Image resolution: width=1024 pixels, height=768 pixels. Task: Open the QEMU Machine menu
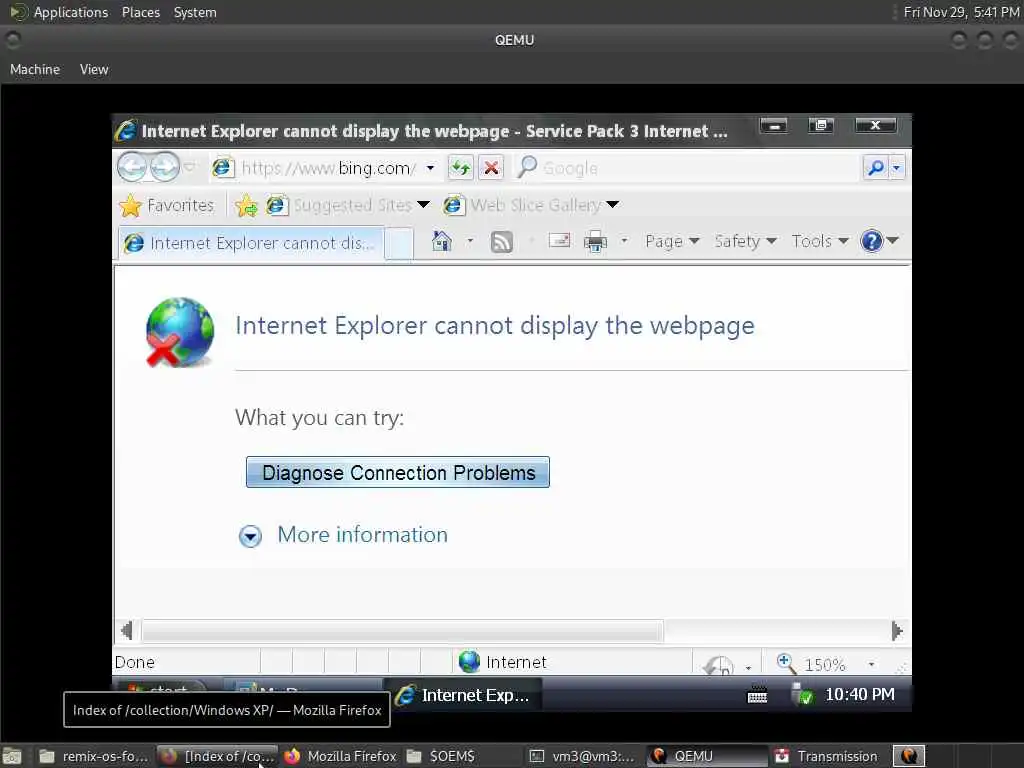pyautogui.click(x=35, y=69)
